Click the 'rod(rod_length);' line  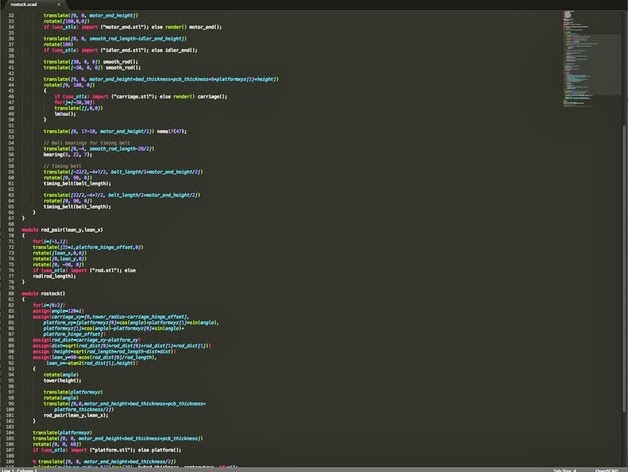click(x=54, y=276)
